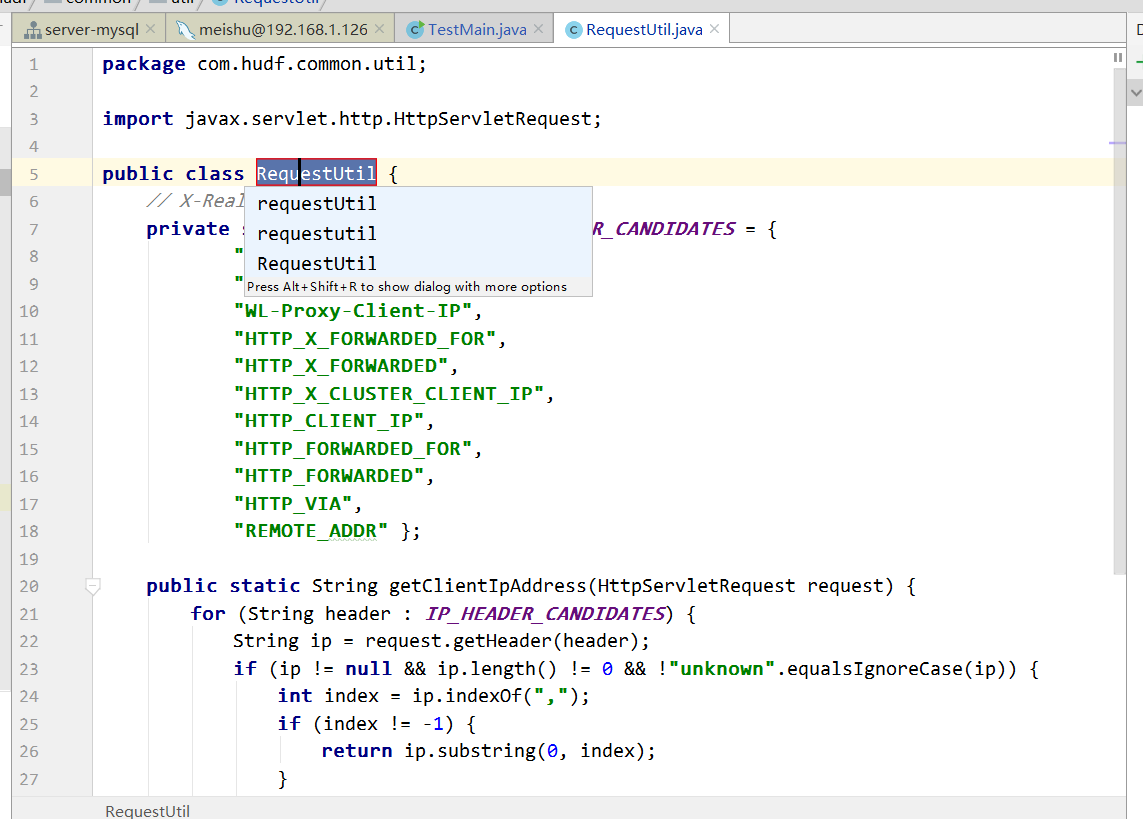Screen dimensions: 1143x819
Task: Close the meishu@192.168.1.126 tab
Action: tap(381, 30)
